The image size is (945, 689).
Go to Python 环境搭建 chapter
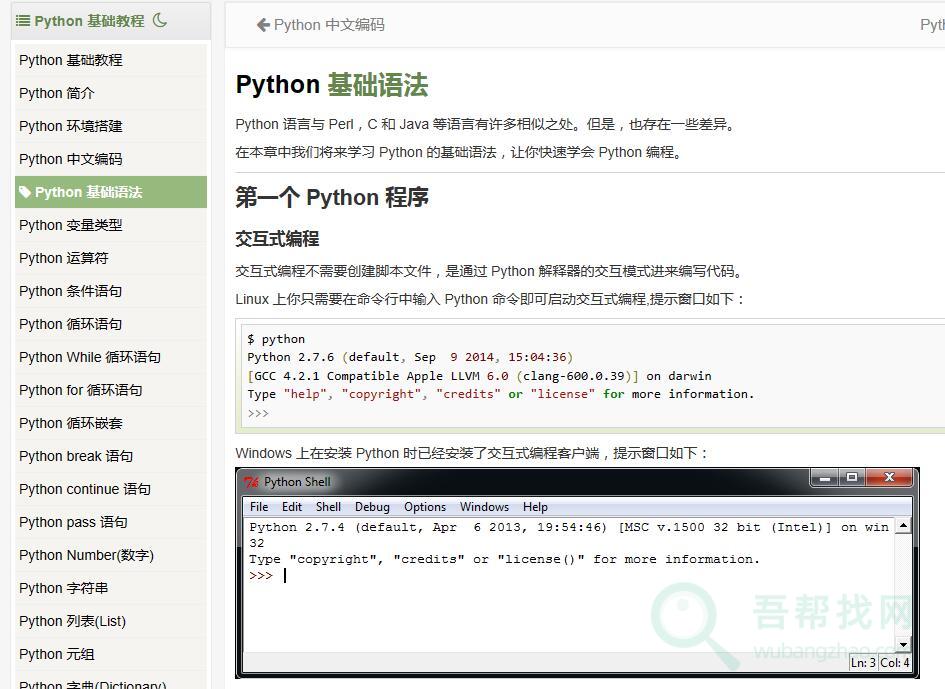coord(70,126)
